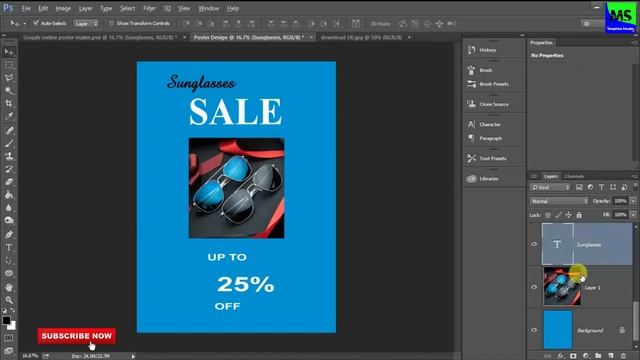Select the Path Selection tool
Viewport: 640px width, 360px height.
tap(9, 260)
